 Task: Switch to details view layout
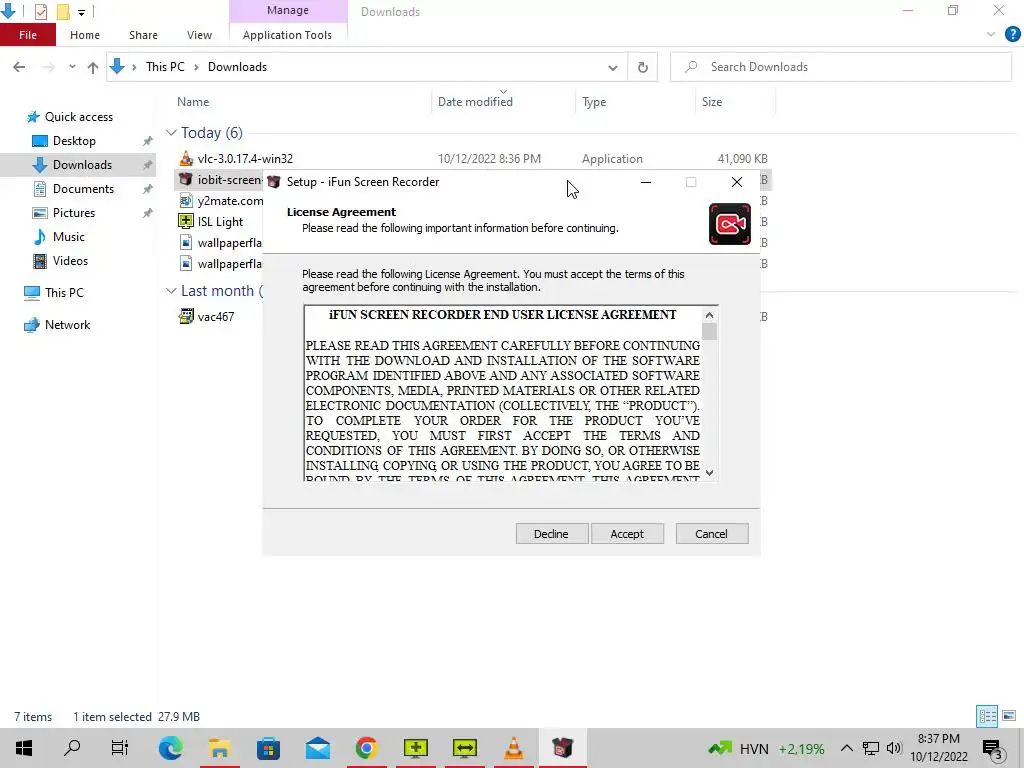[x=987, y=716]
